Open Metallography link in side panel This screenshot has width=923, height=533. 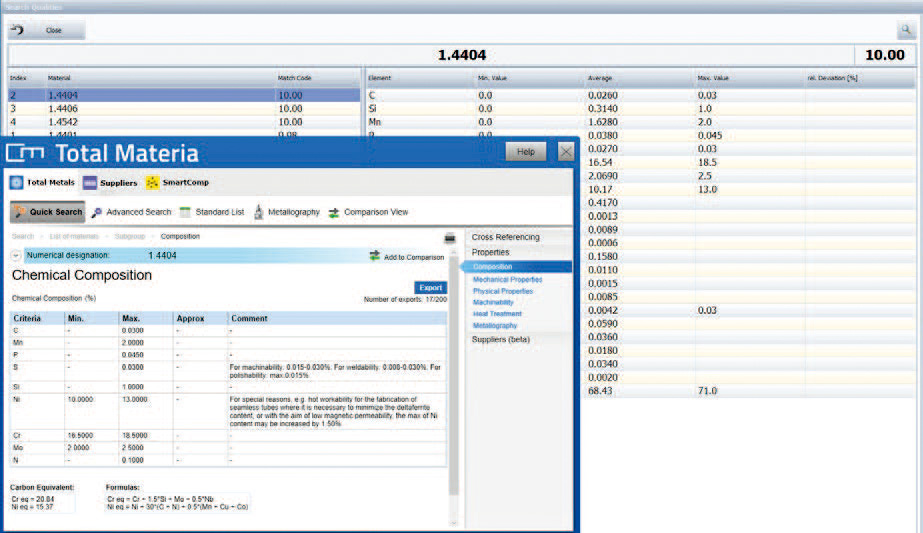(x=495, y=326)
